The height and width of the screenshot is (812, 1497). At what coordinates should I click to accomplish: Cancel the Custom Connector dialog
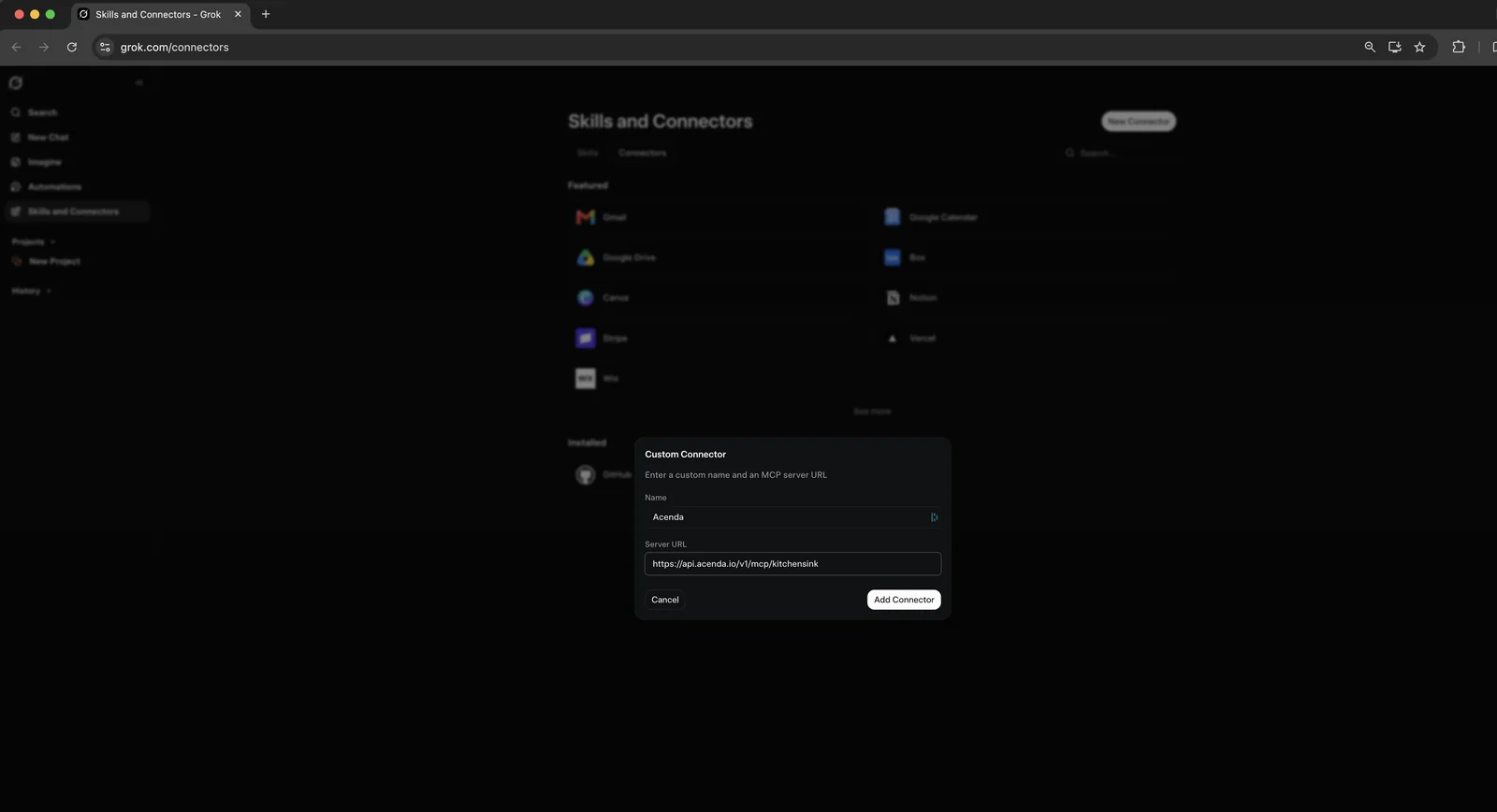click(665, 600)
